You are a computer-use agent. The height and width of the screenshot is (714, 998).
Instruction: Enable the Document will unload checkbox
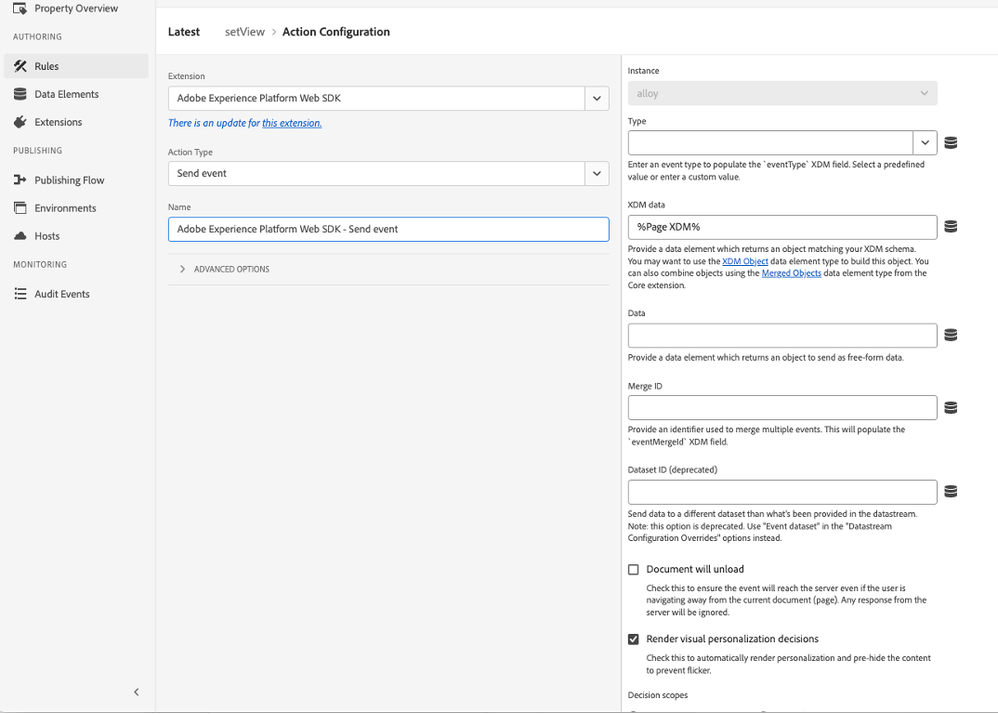633,570
